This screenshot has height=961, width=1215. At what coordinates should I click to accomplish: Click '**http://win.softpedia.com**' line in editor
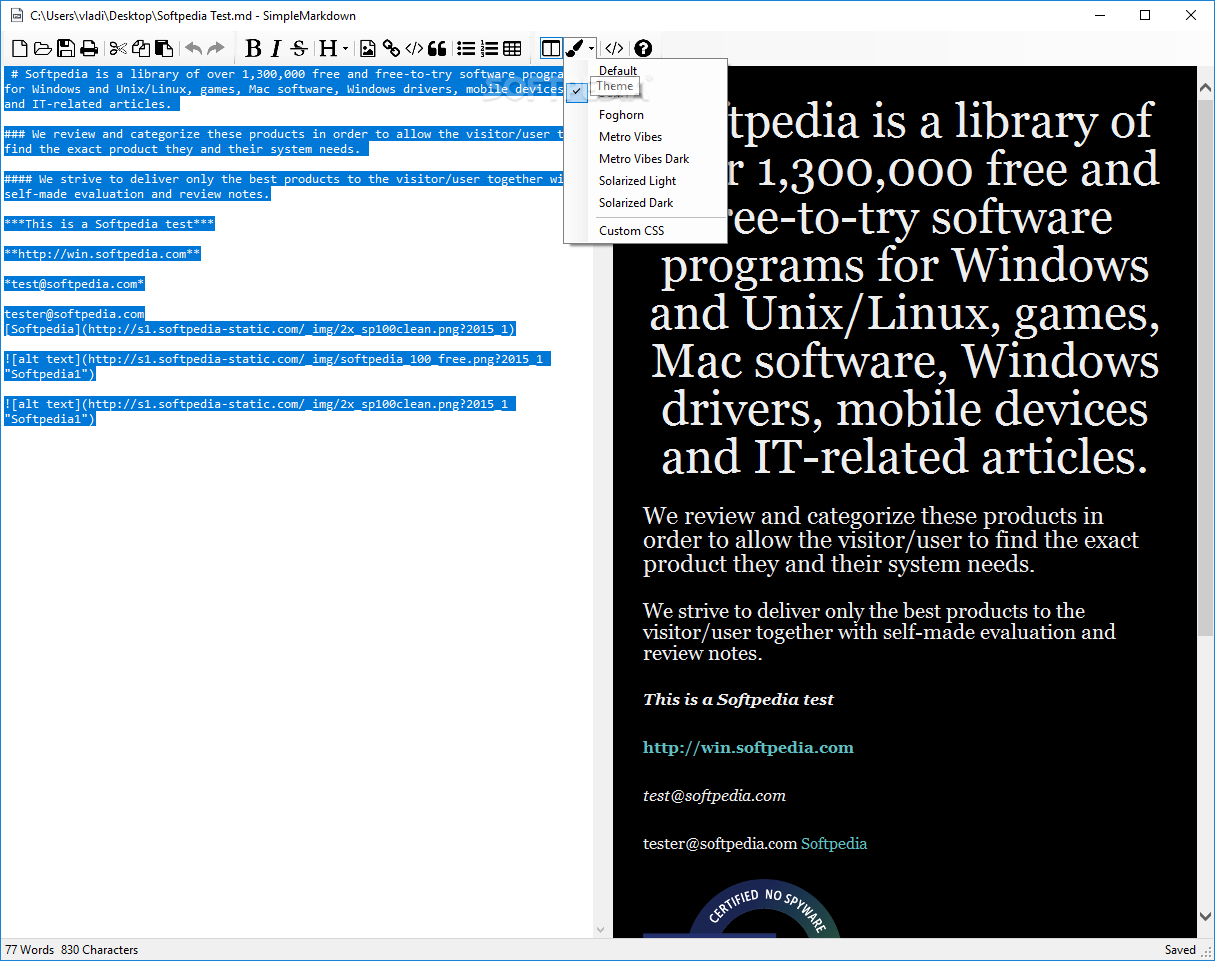[103, 254]
